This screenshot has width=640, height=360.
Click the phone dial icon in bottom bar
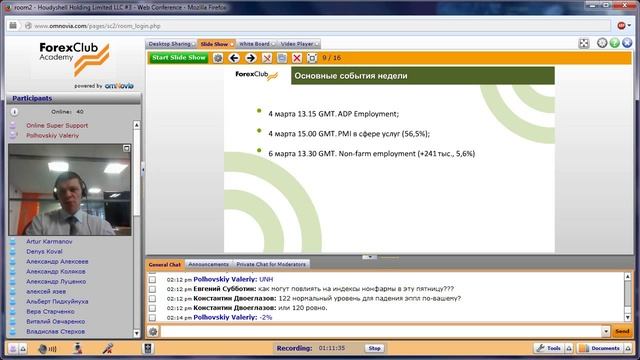[148, 348]
